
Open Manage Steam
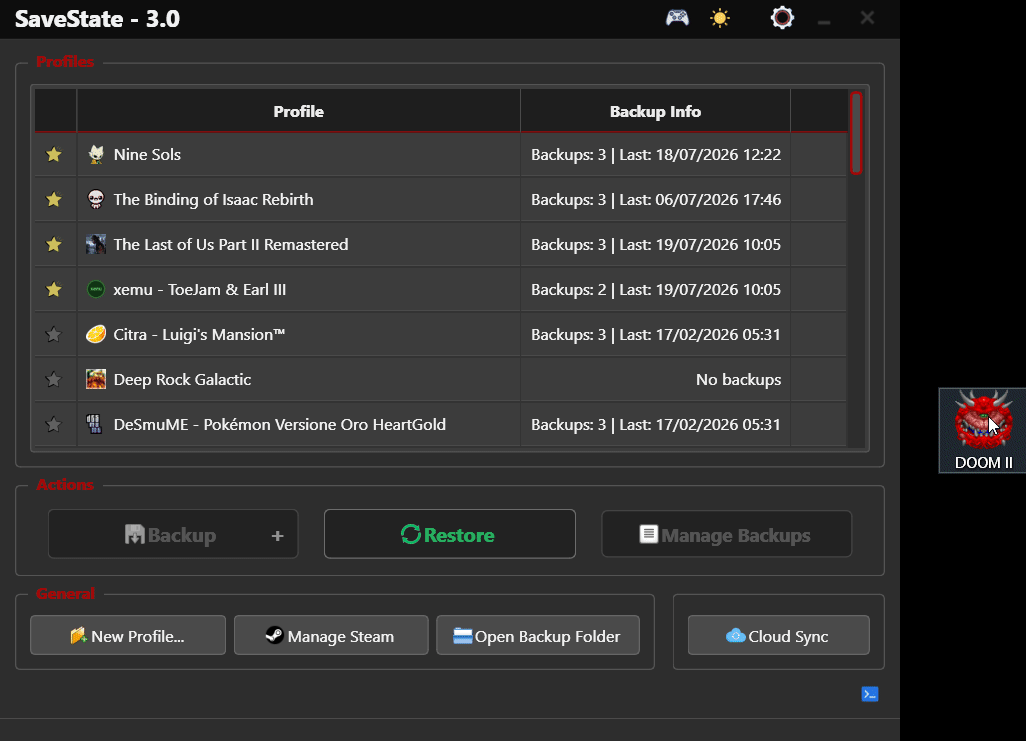pos(331,635)
